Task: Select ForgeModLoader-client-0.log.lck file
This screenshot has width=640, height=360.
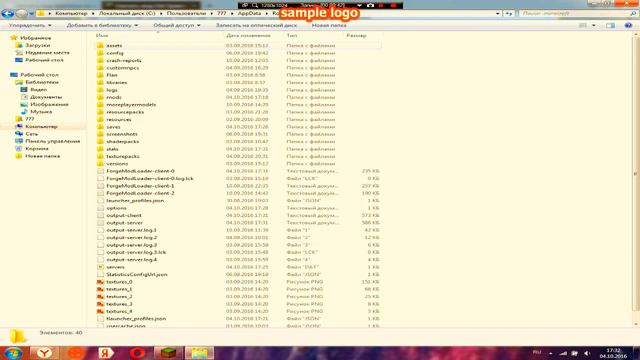Action: pos(150,179)
